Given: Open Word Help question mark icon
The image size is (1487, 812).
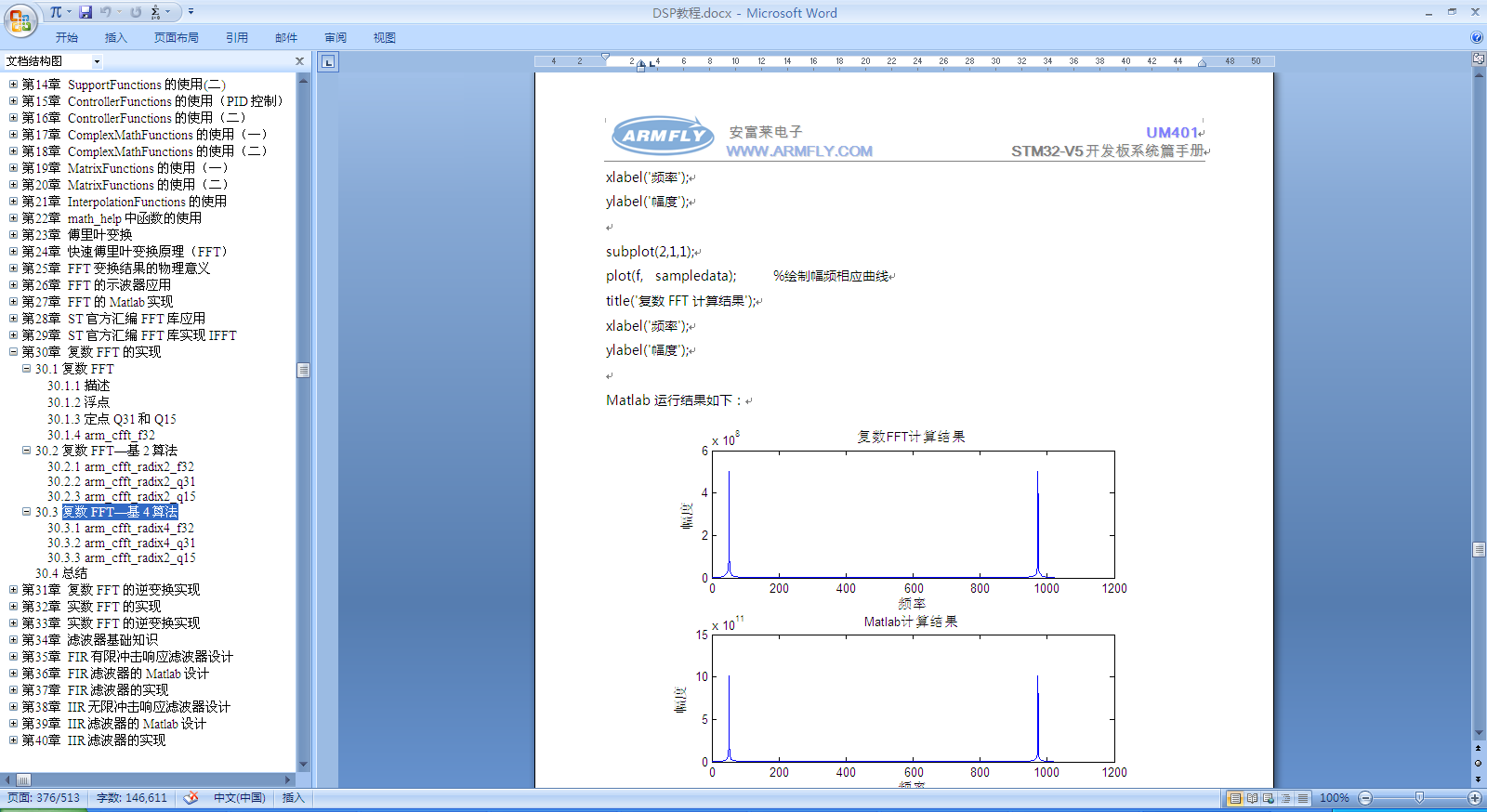Looking at the screenshot, I should [x=1476, y=37].
